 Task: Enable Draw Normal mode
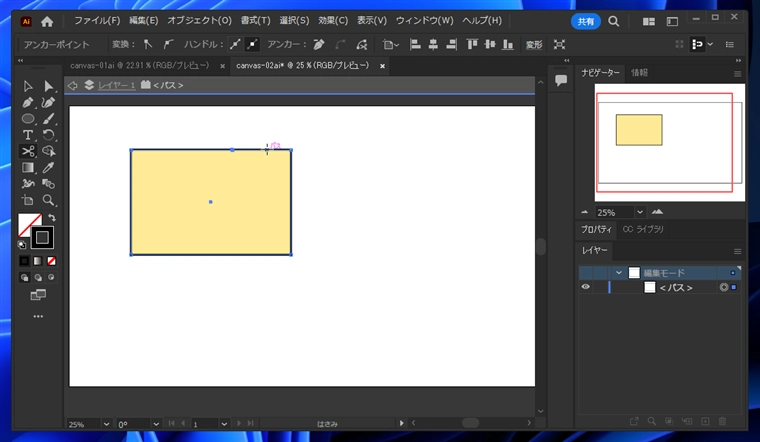click(x=24, y=278)
